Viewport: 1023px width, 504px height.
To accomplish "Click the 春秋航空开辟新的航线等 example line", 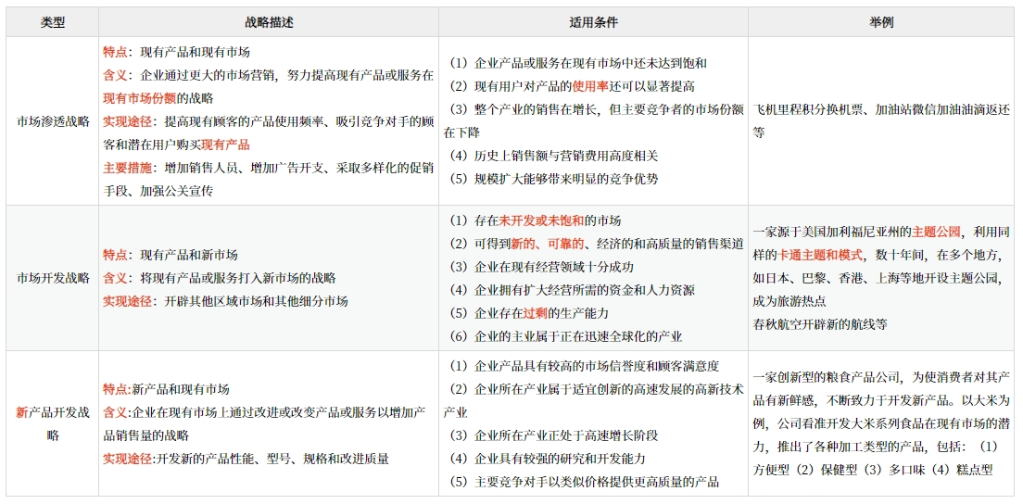I will [x=820, y=324].
